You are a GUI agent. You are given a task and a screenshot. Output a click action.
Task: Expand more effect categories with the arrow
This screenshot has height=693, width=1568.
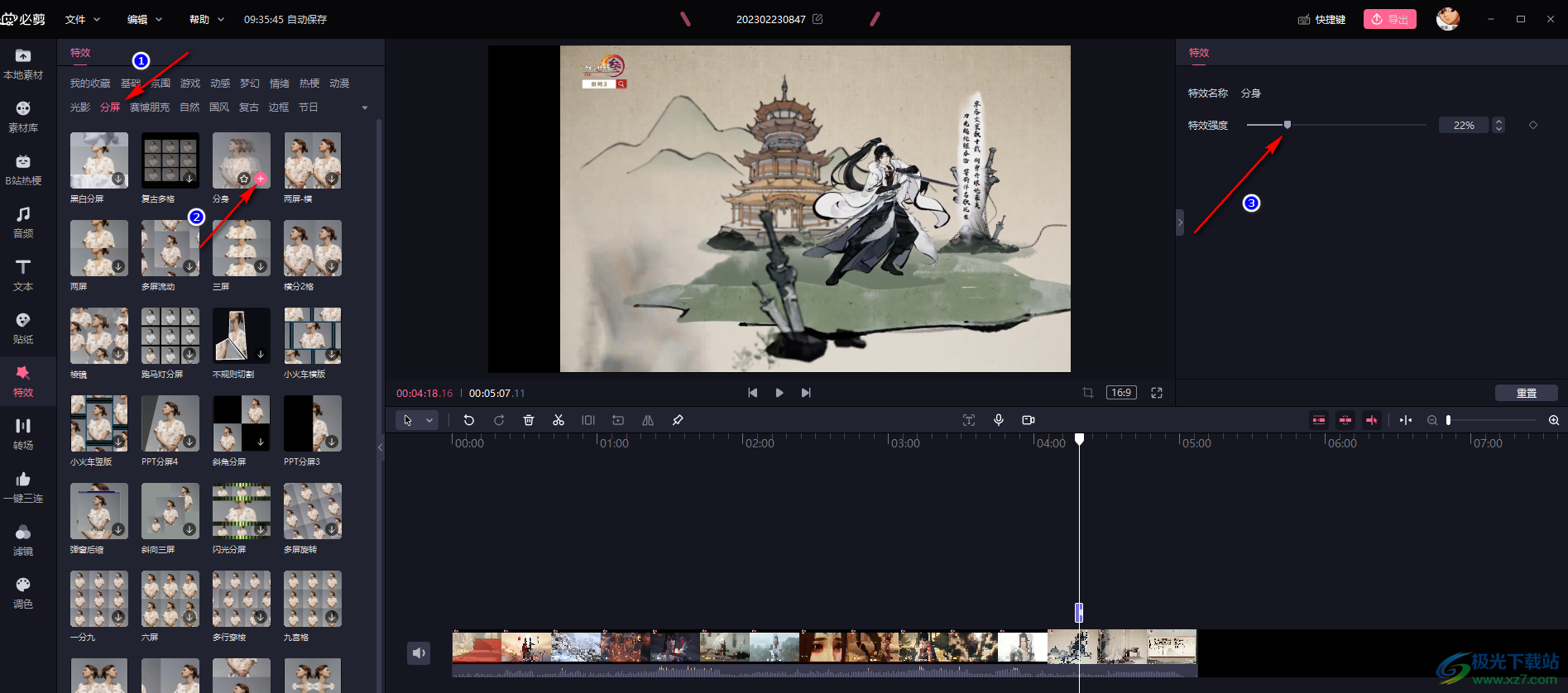point(365,108)
